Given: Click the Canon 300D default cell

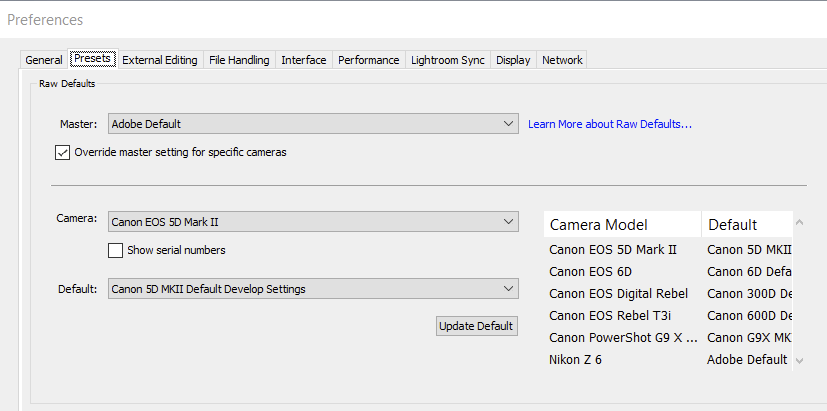Looking at the screenshot, I should tap(749, 293).
